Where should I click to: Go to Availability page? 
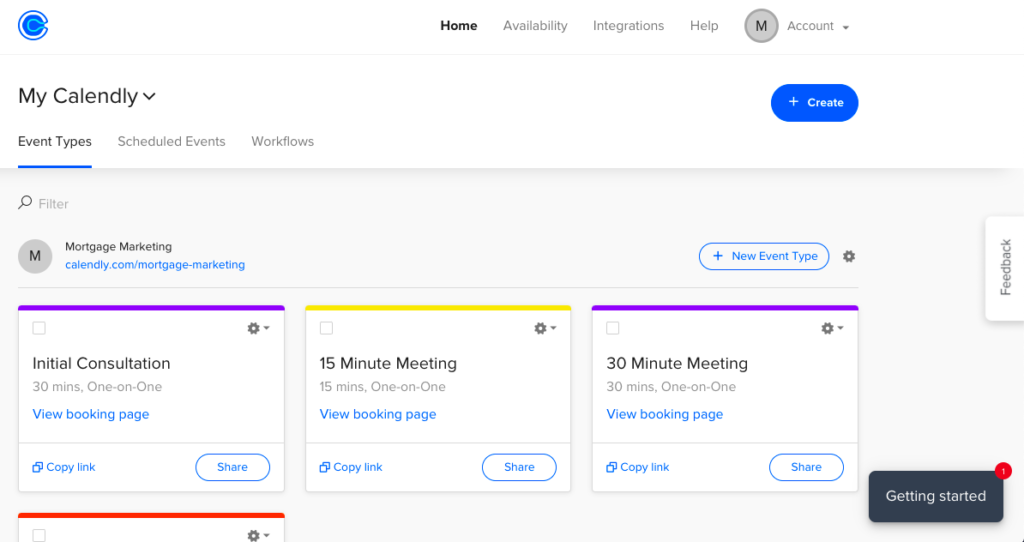pyautogui.click(x=535, y=26)
